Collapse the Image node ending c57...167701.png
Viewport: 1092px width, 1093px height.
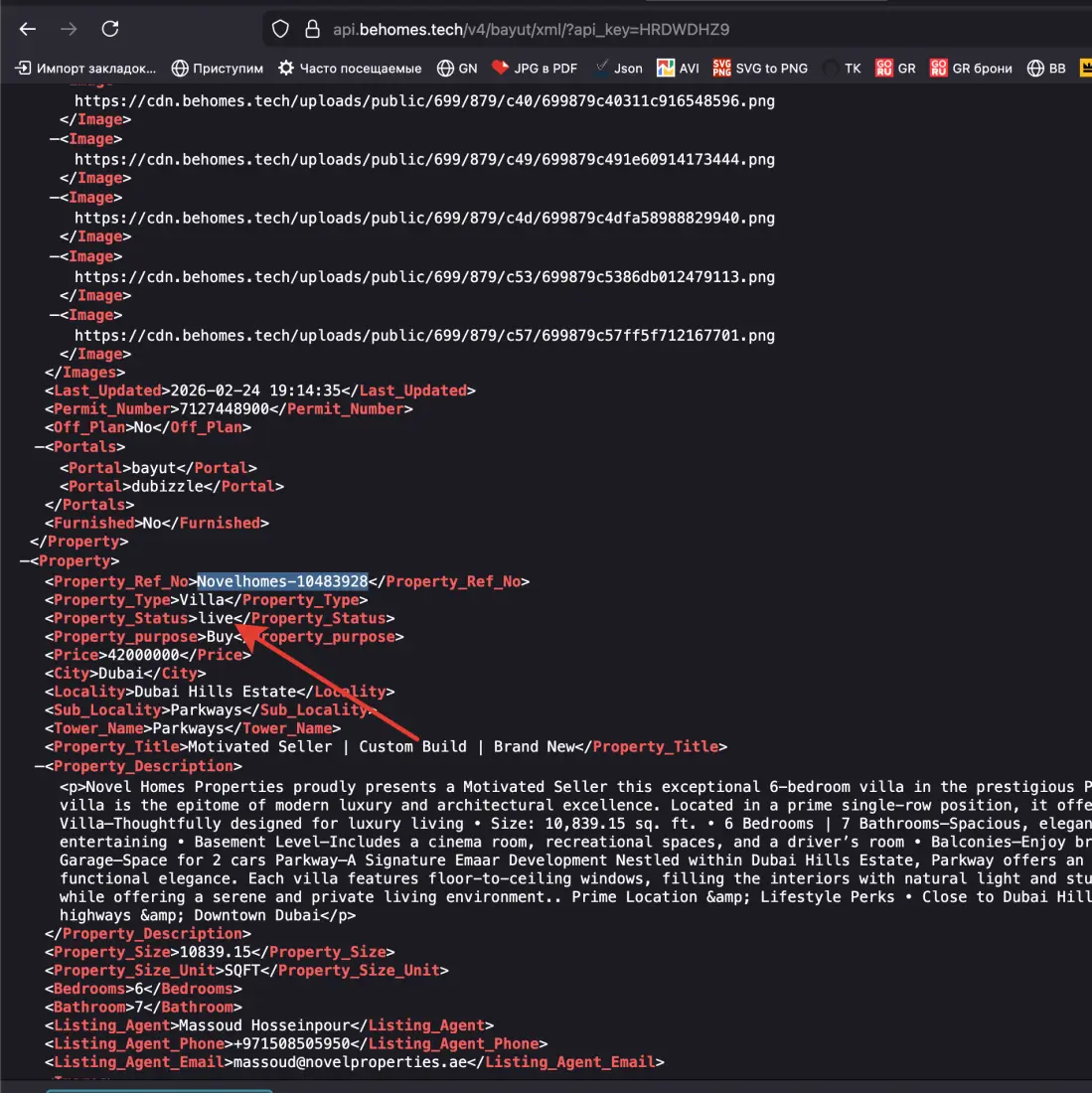click(x=54, y=316)
